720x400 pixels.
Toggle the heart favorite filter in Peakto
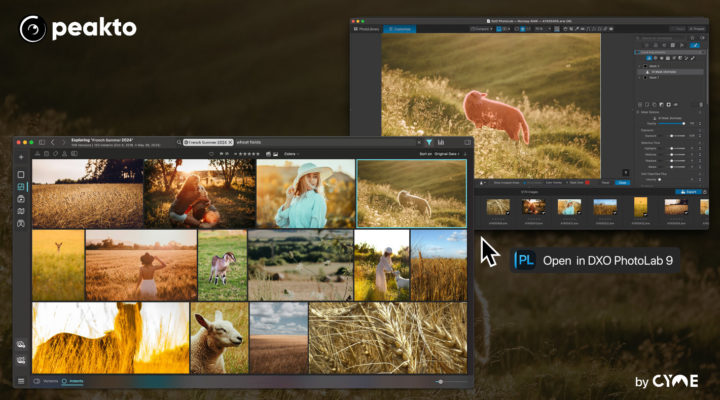tap(211, 154)
